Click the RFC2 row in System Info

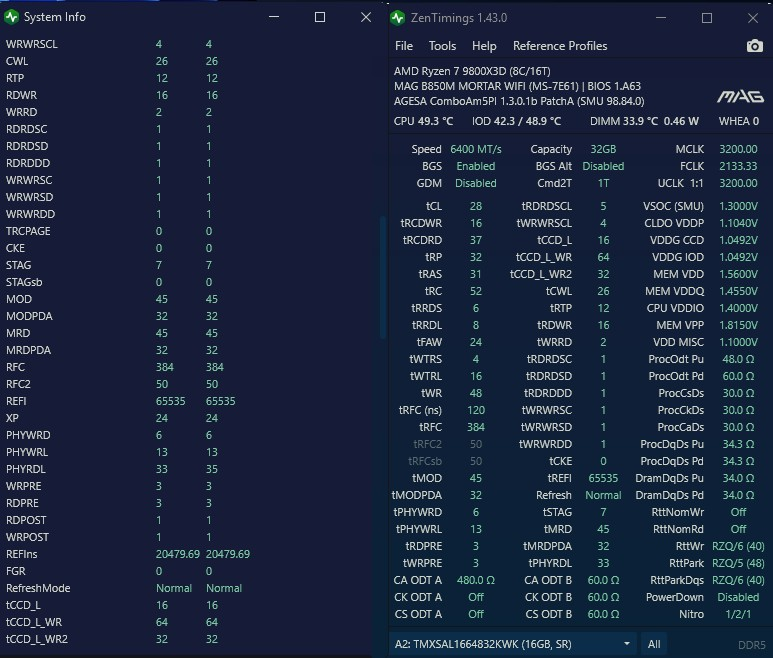coord(112,384)
